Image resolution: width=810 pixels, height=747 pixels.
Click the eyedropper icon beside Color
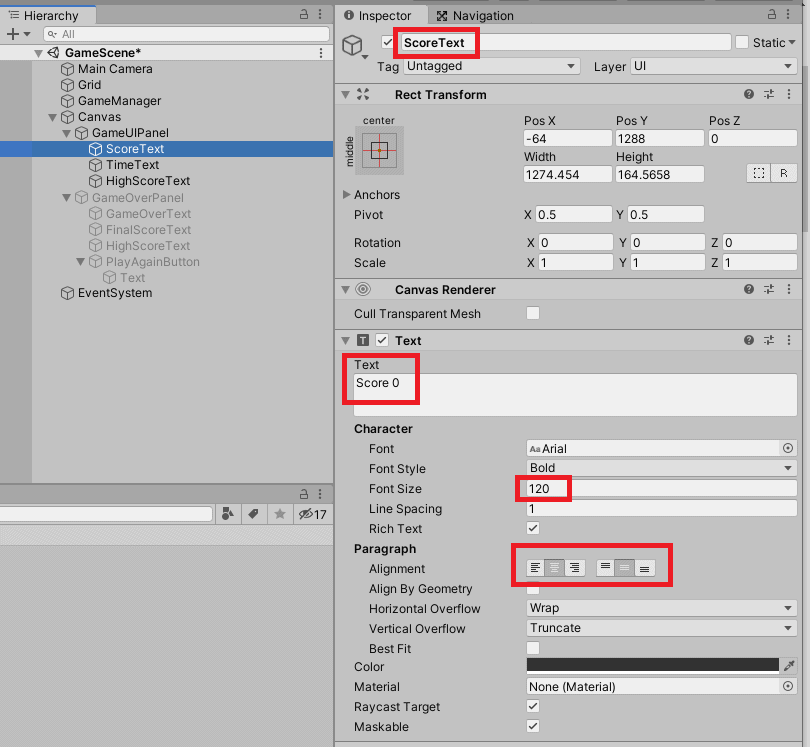click(x=788, y=666)
